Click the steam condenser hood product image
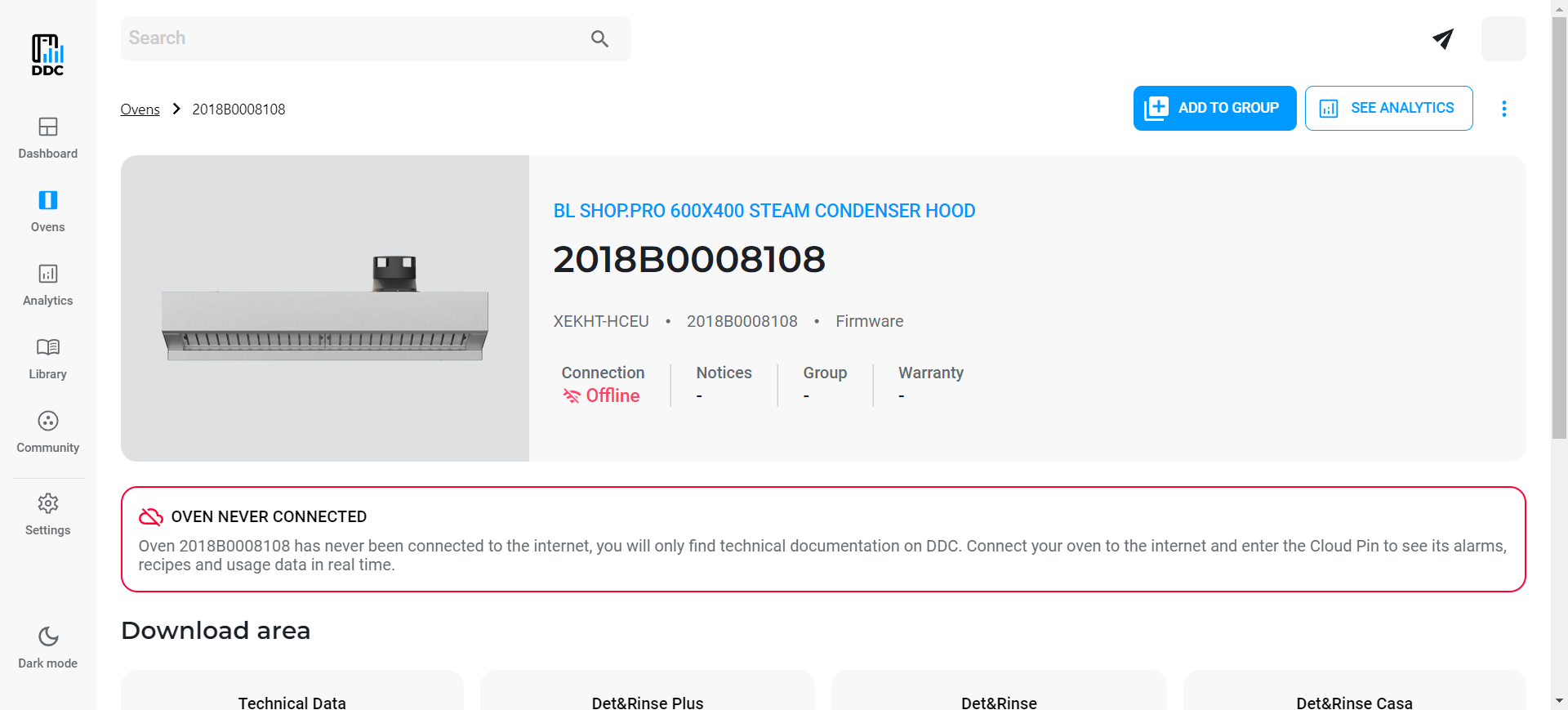 click(325, 309)
